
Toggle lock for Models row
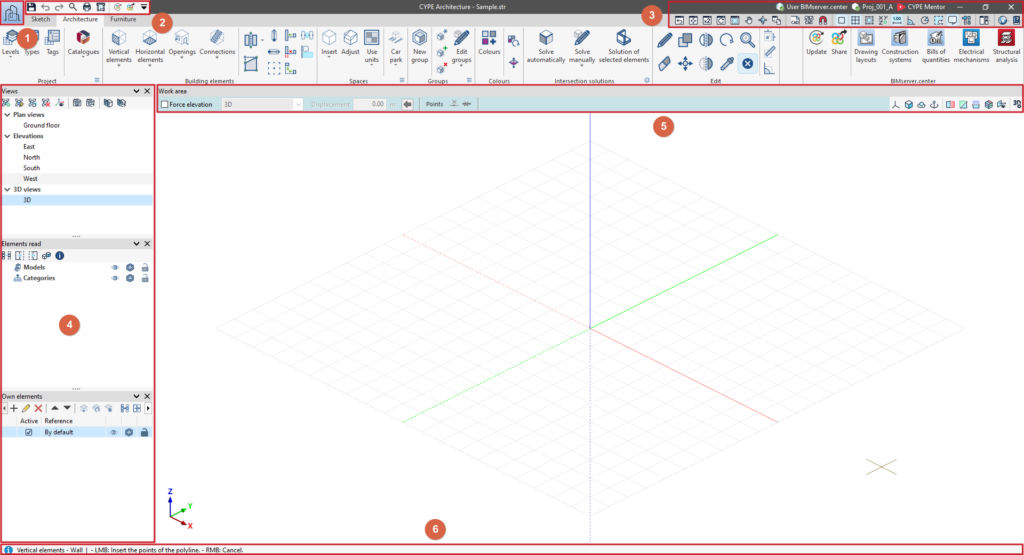pyautogui.click(x=145, y=268)
